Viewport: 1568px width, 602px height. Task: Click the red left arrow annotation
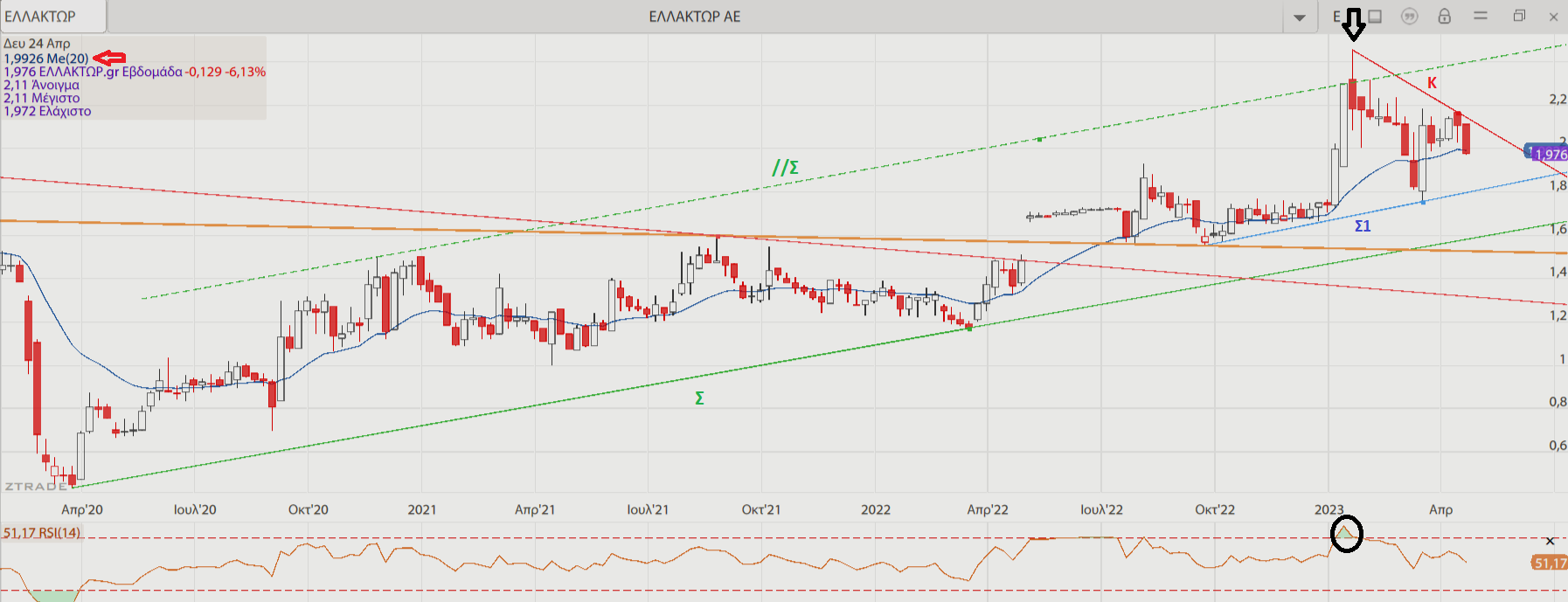click(109, 58)
